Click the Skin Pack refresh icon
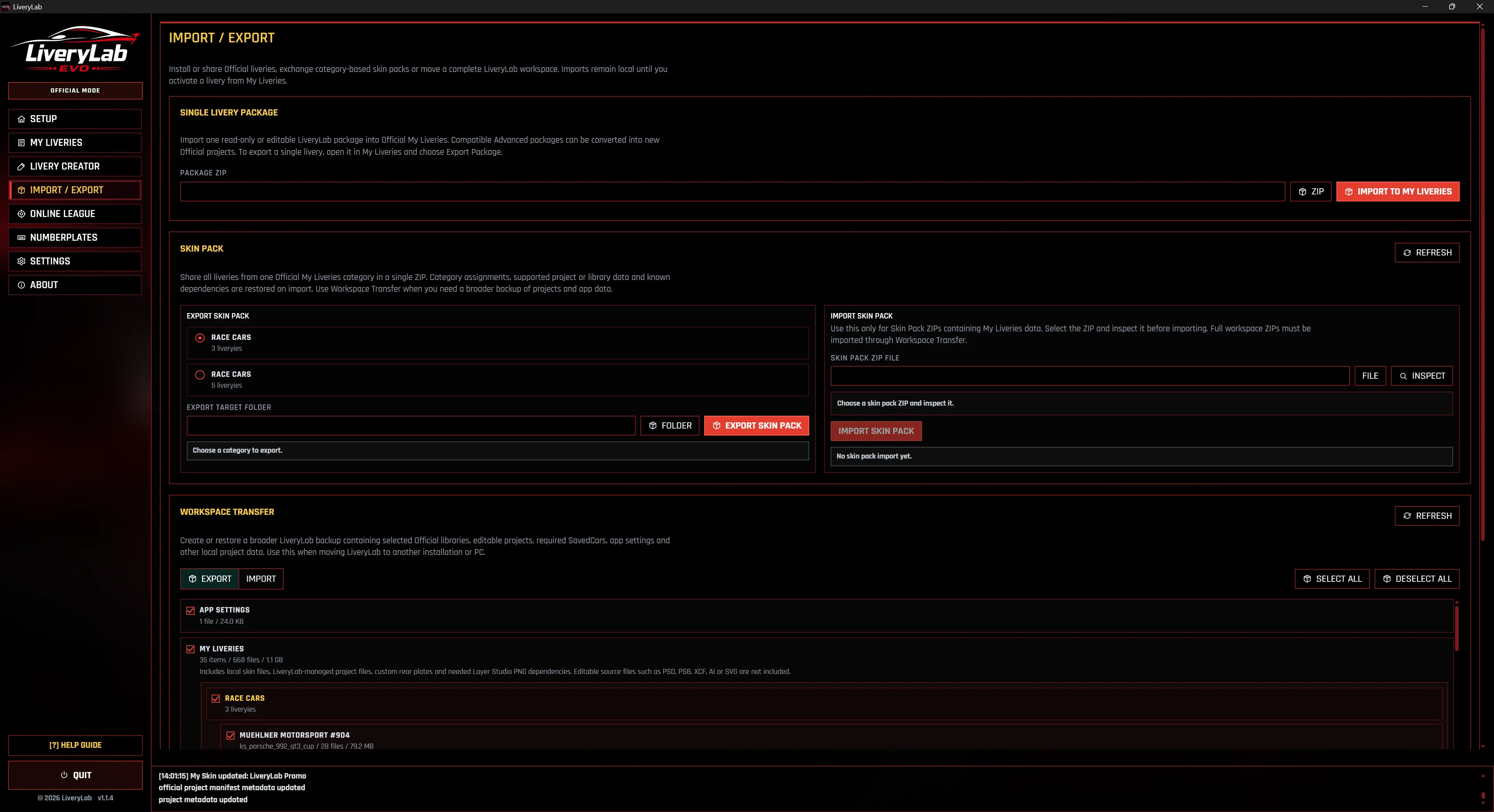 click(x=1406, y=253)
